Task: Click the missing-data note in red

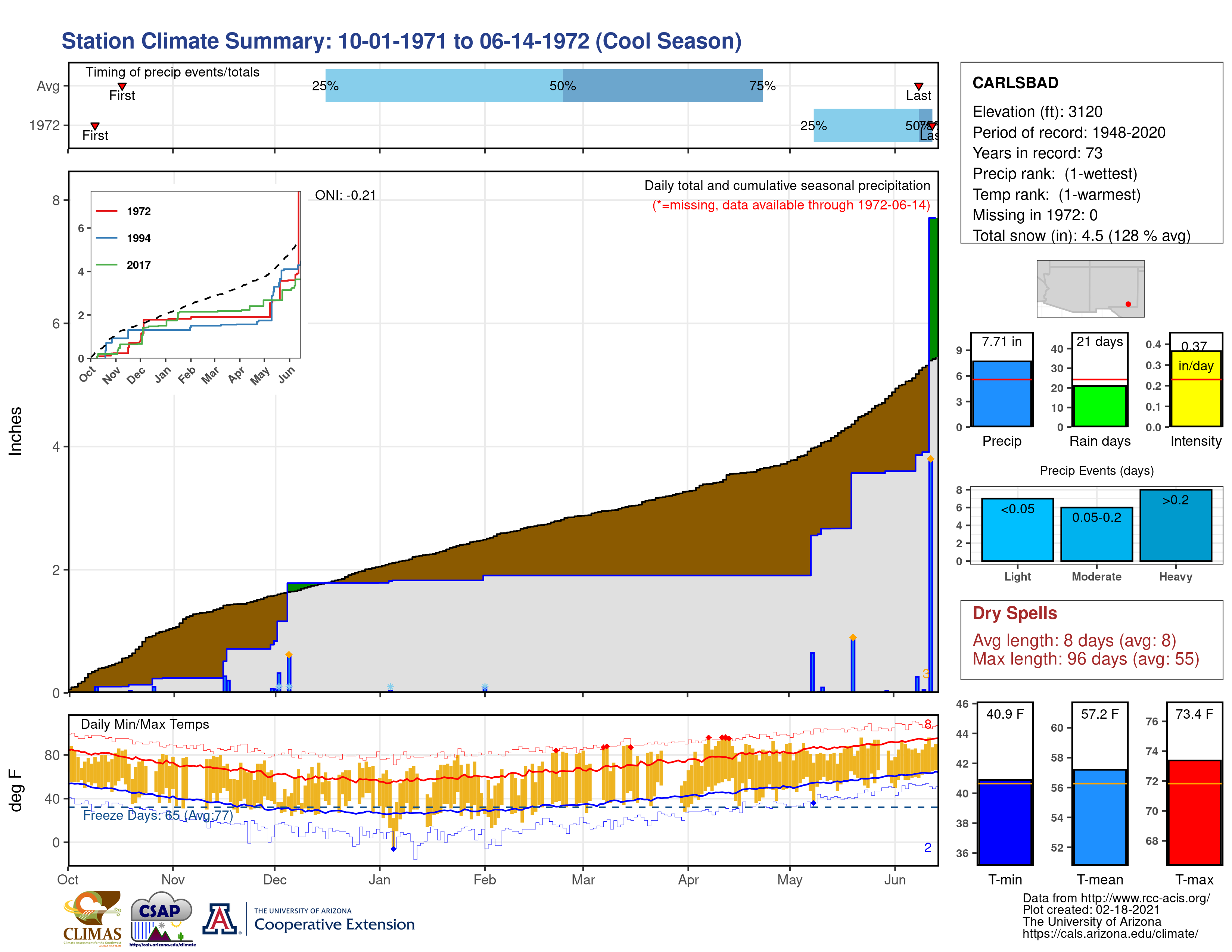Action: 791,205
